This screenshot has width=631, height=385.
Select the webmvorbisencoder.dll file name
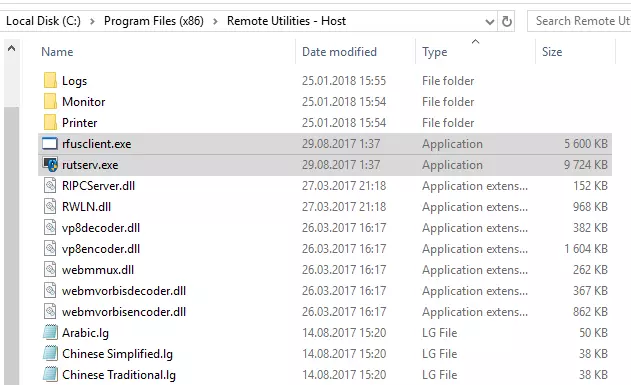click(x=124, y=312)
